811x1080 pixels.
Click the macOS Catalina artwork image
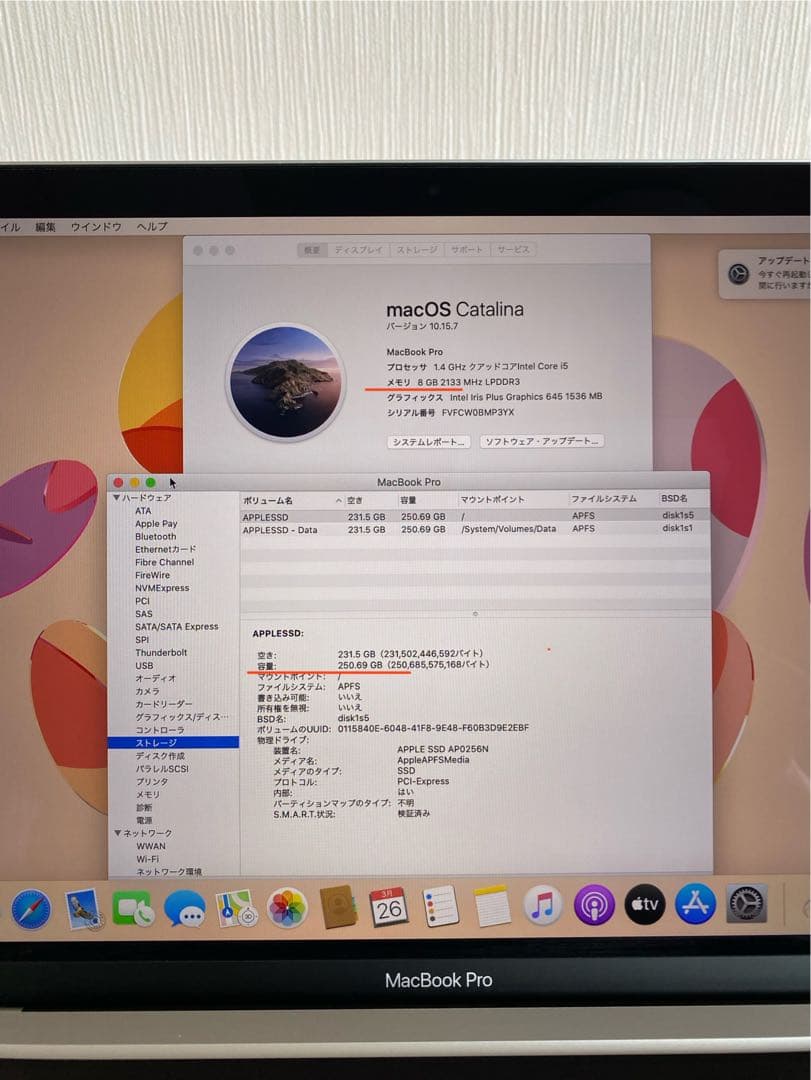point(286,382)
